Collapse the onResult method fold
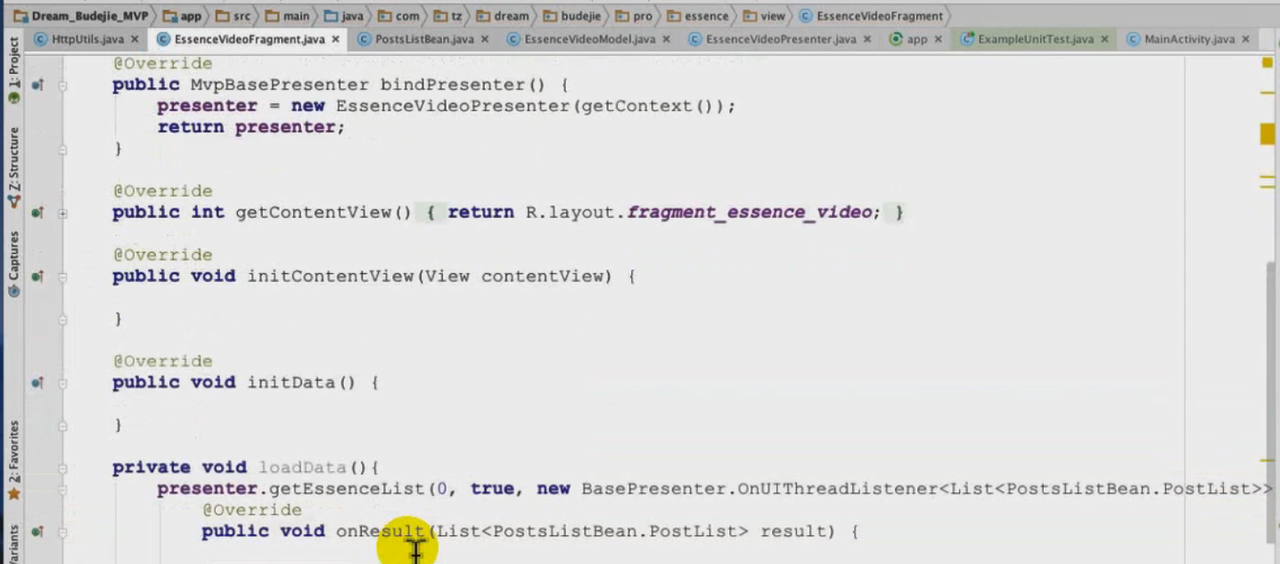The height and width of the screenshot is (564, 1280). click(x=62, y=531)
